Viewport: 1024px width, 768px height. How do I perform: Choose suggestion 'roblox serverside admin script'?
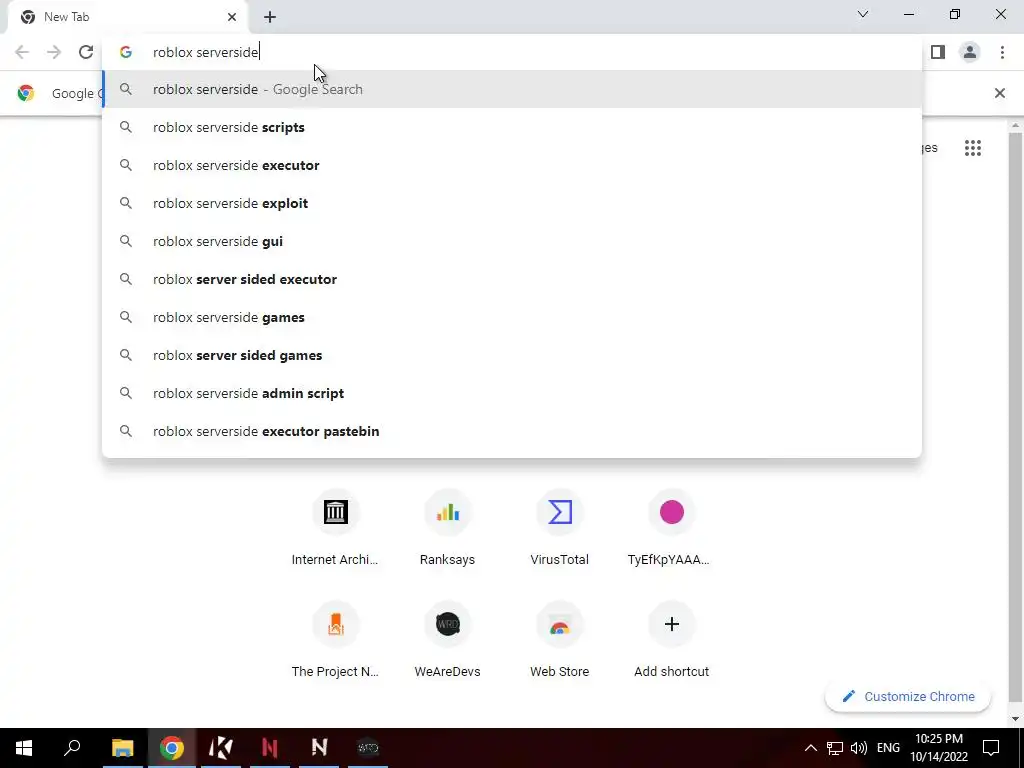point(512,393)
